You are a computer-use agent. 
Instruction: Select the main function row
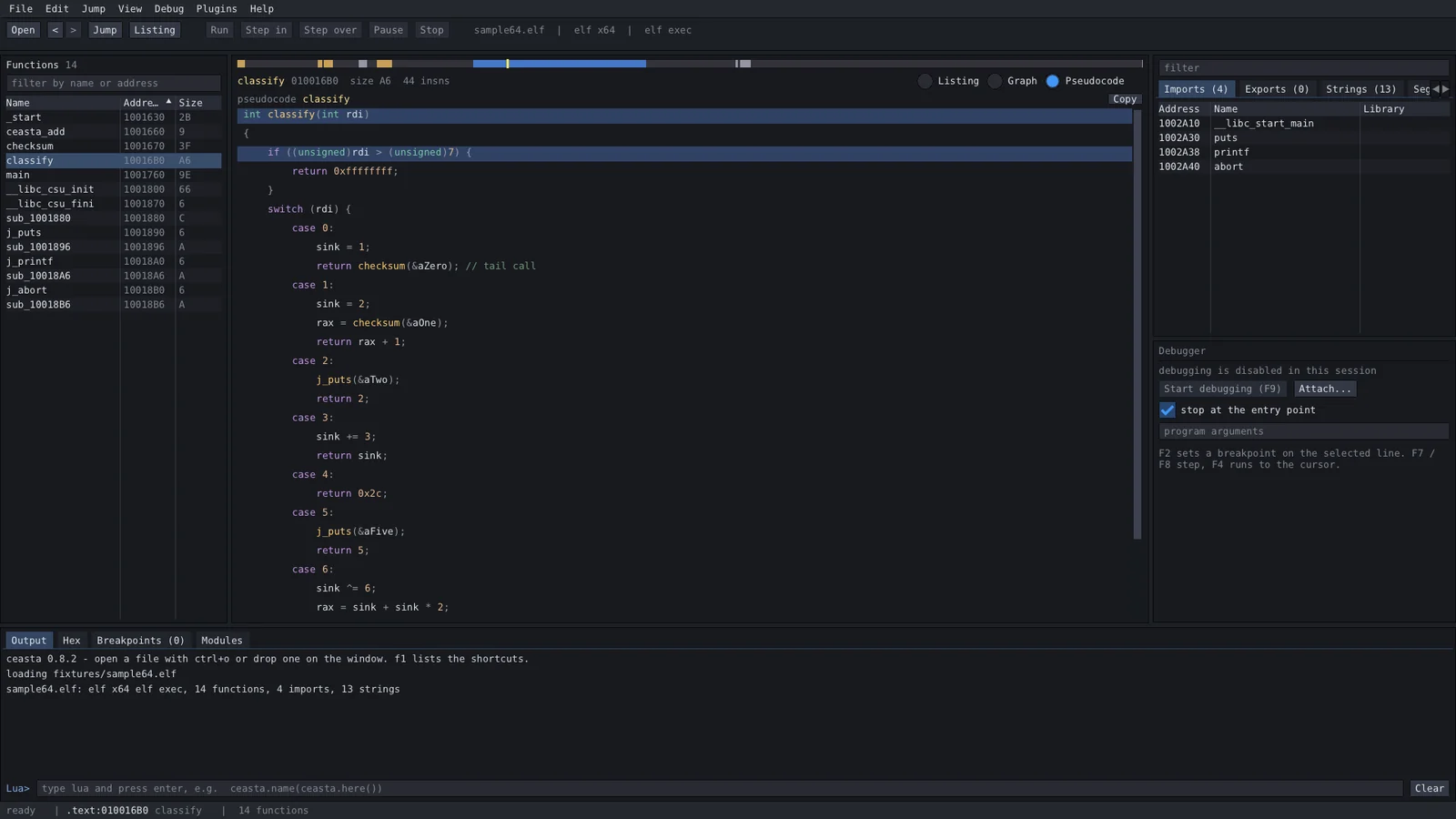(x=114, y=175)
